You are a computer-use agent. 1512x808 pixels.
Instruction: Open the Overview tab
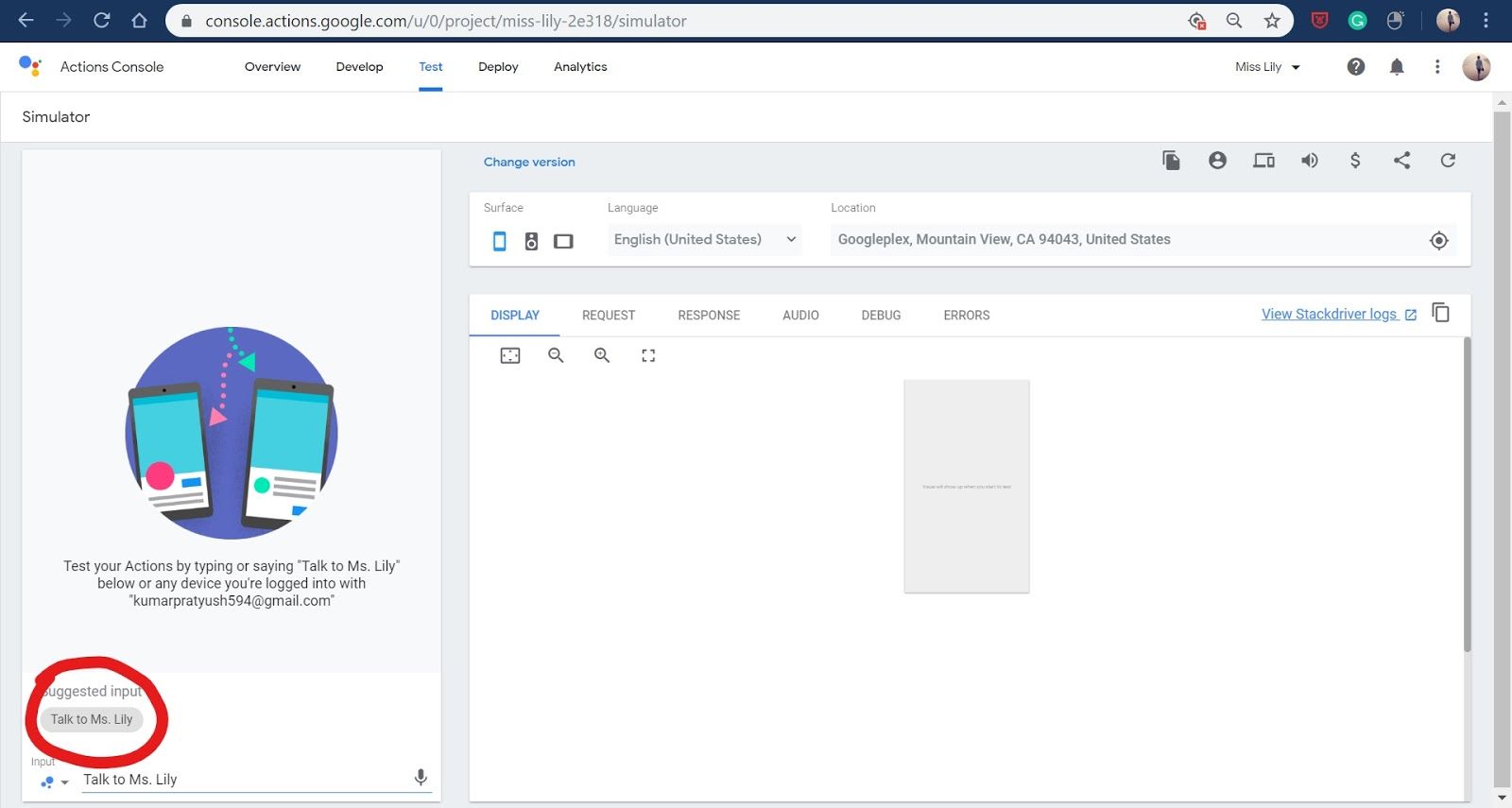click(272, 67)
